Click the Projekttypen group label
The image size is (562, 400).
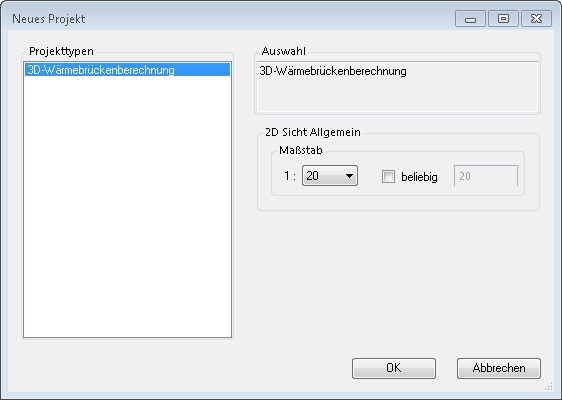[61, 51]
